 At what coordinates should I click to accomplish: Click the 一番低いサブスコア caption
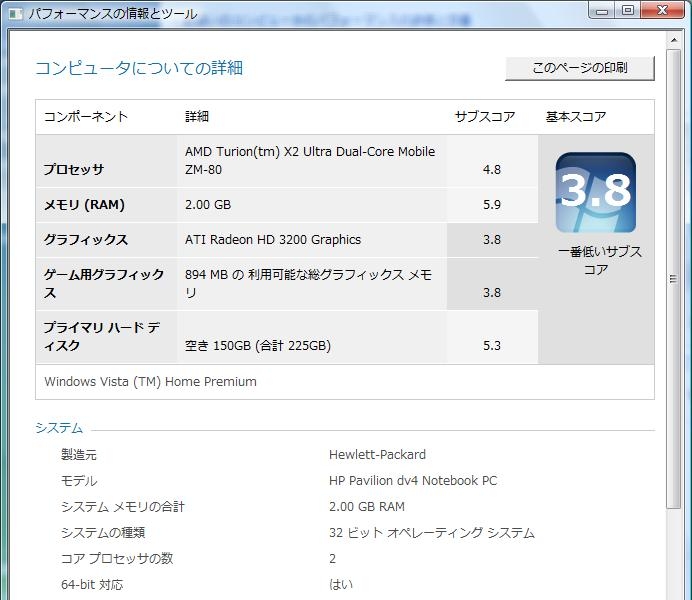(x=600, y=260)
